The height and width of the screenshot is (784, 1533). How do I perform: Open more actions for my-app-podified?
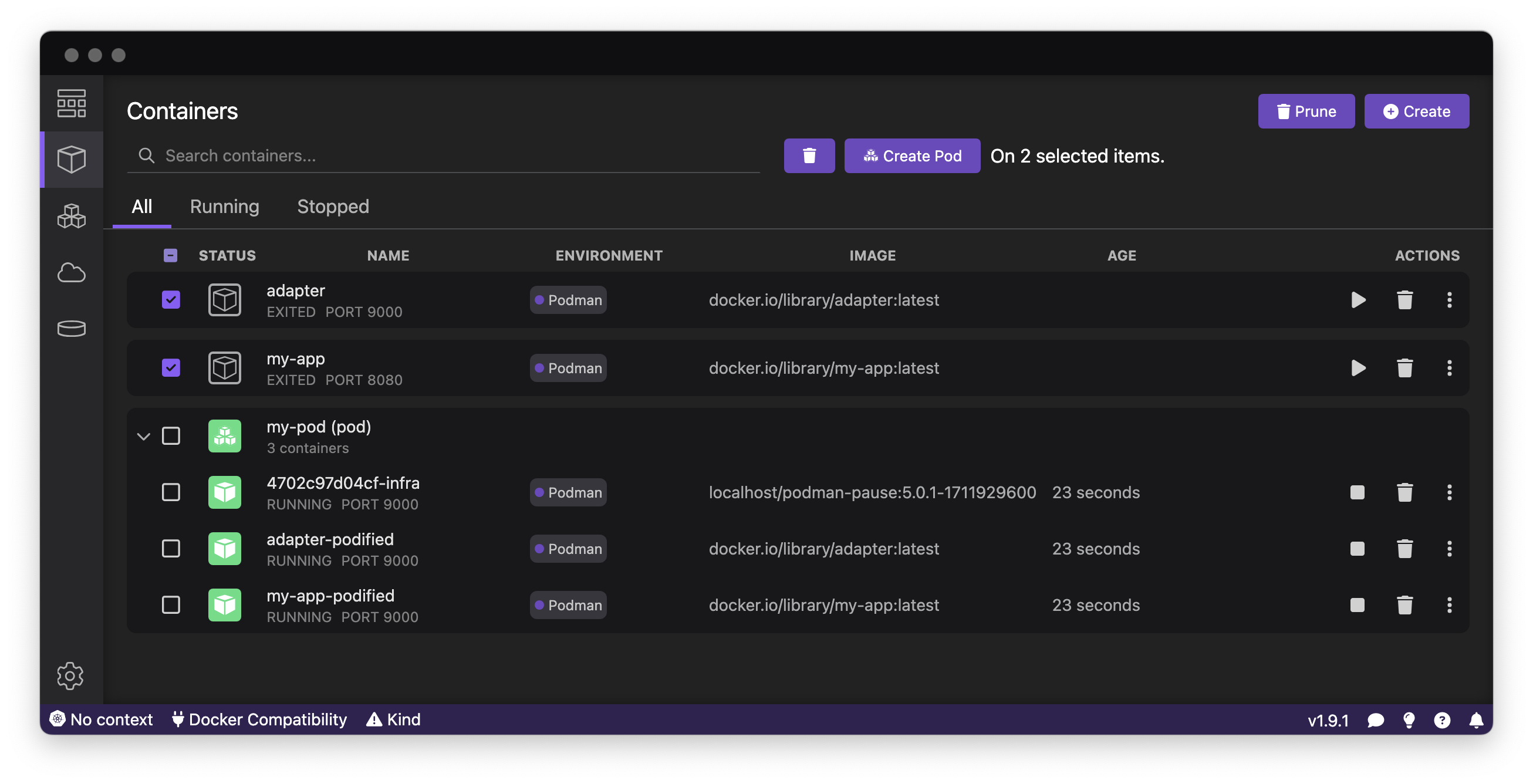coord(1449,605)
